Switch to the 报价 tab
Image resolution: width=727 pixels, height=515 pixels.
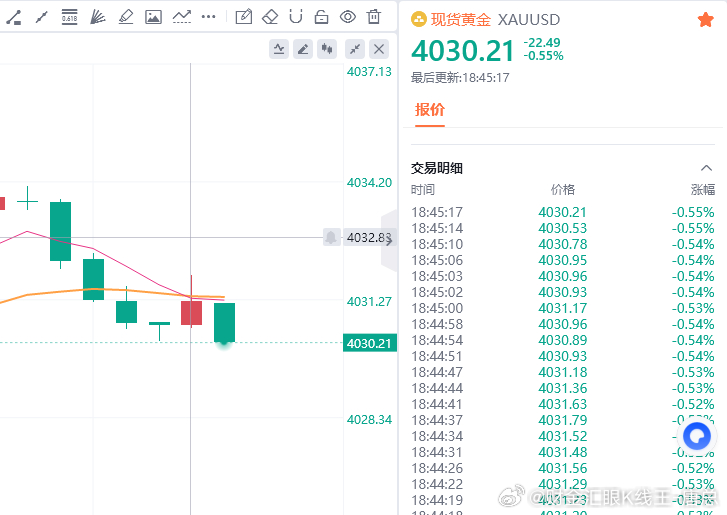[430, 110]
